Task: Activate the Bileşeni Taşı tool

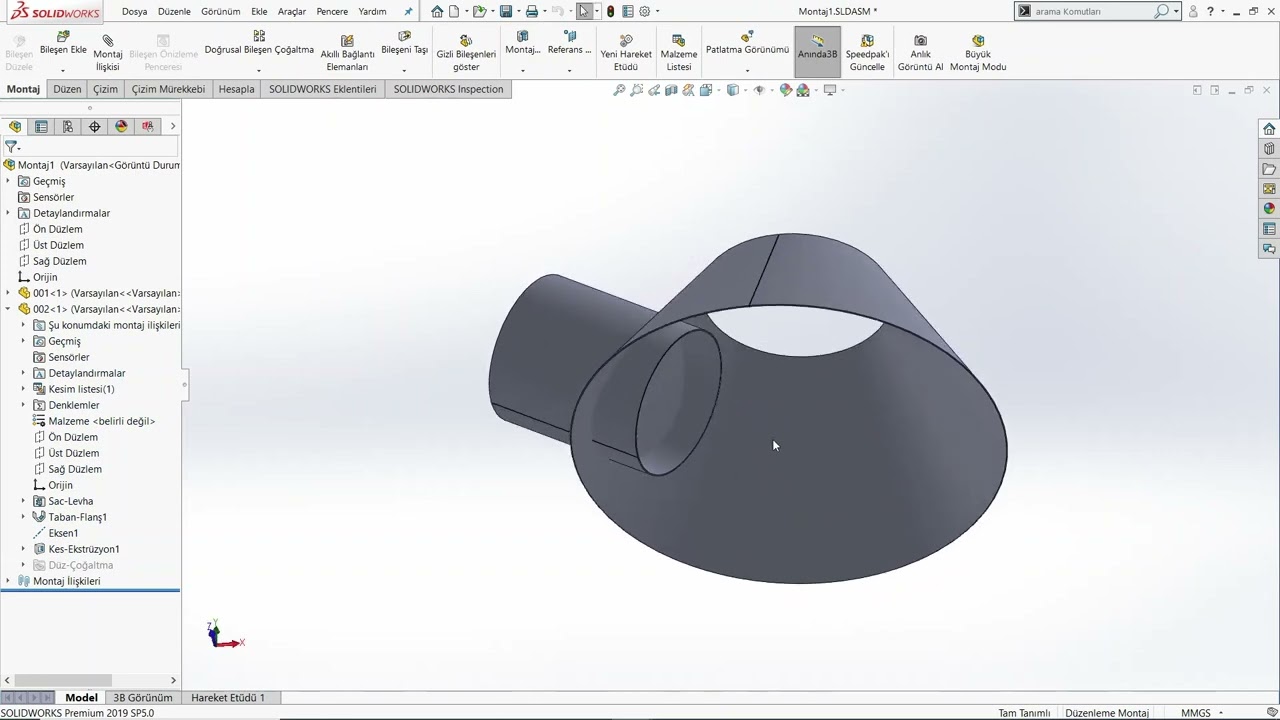Action: (404, 43)
